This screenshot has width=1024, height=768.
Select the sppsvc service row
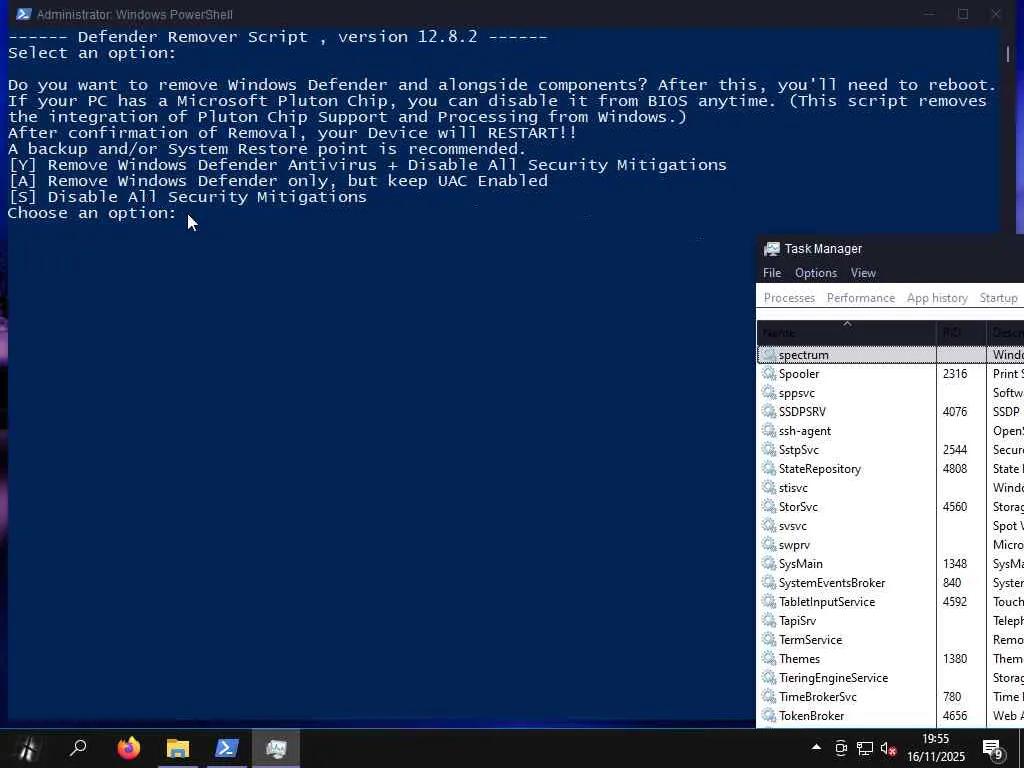[890, 392]
